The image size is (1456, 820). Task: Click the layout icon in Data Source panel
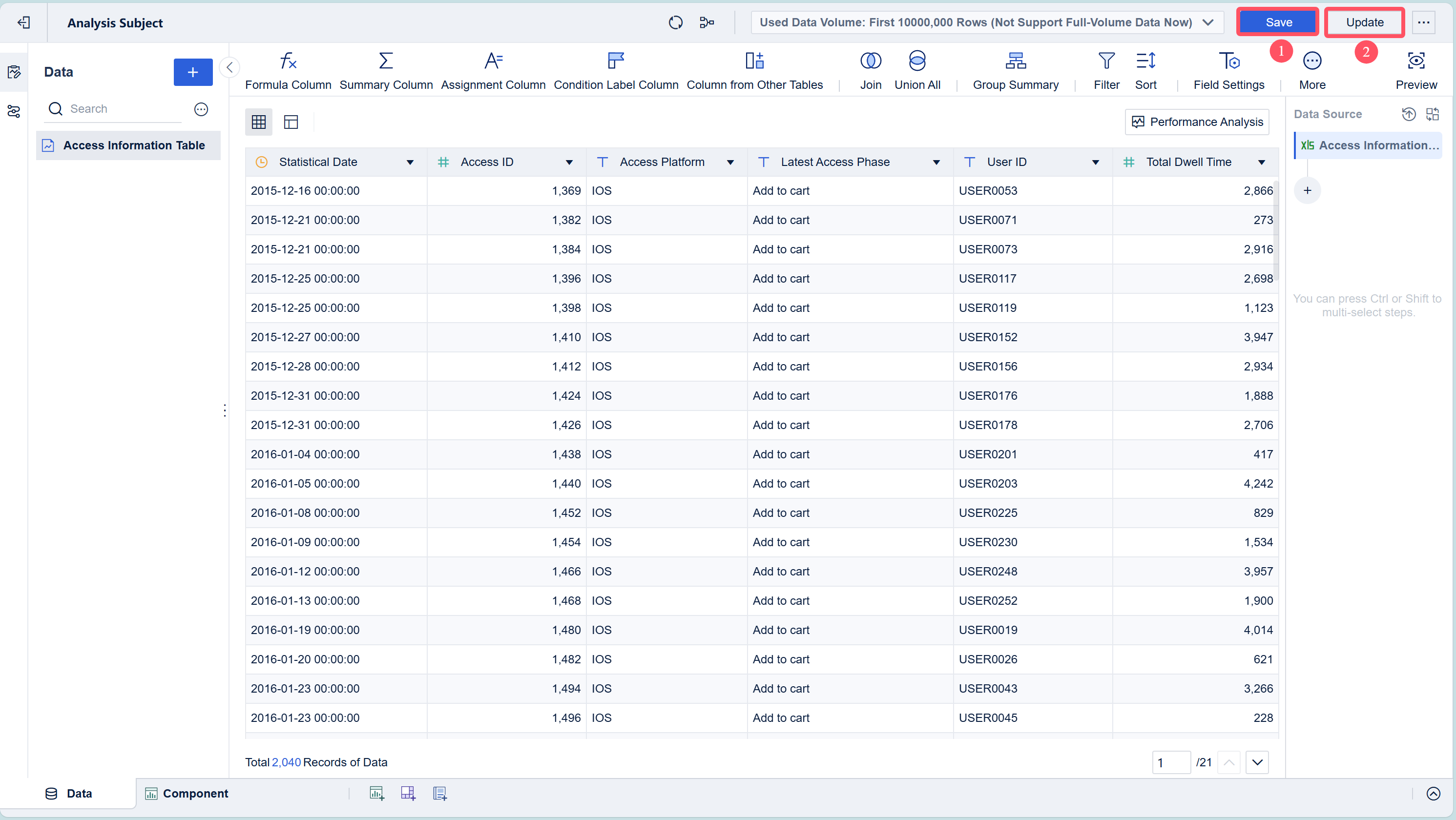point(1432,114)
